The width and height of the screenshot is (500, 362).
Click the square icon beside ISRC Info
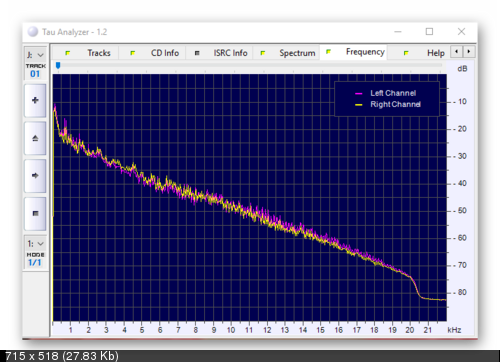coord(197,53)
